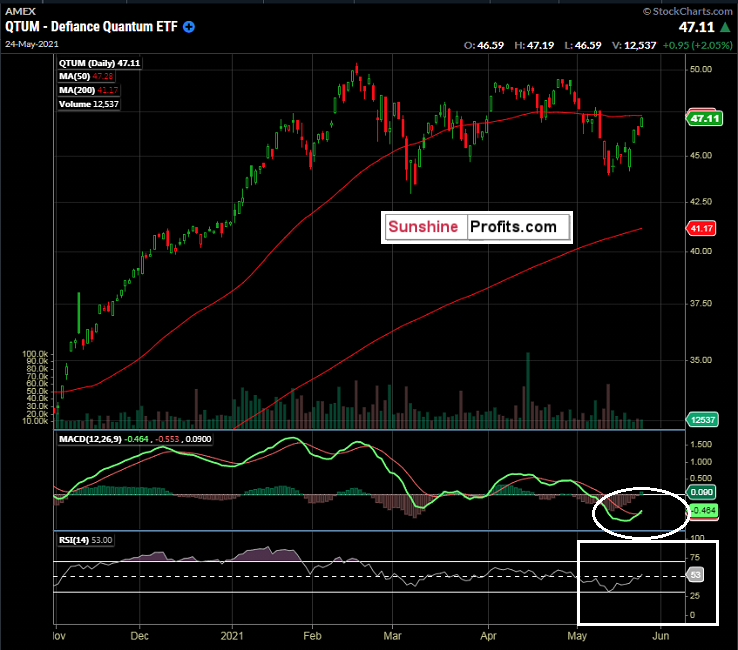This screenshot has width=738, height=650.
Task: Click the QTUM (Daily) 47.11 legend entry
Action: coord(99,63)
